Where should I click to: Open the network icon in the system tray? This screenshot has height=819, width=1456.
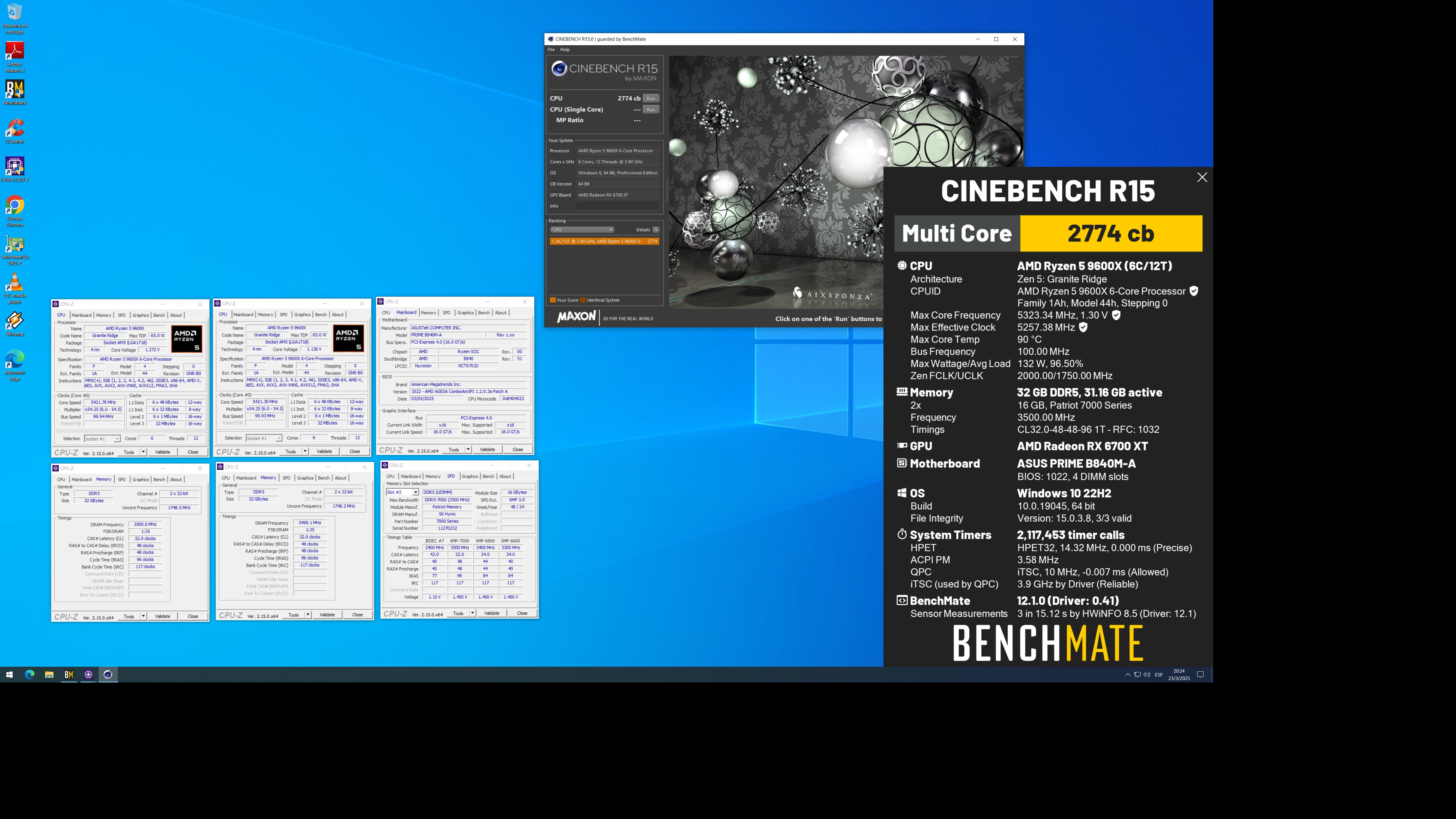pos(1137,674)
